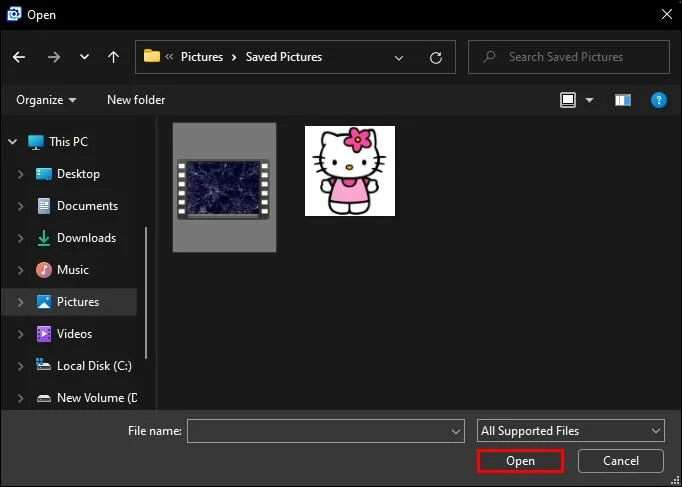Click the Open button
This screenshot has height=487, width=682.
pos(520,461)
